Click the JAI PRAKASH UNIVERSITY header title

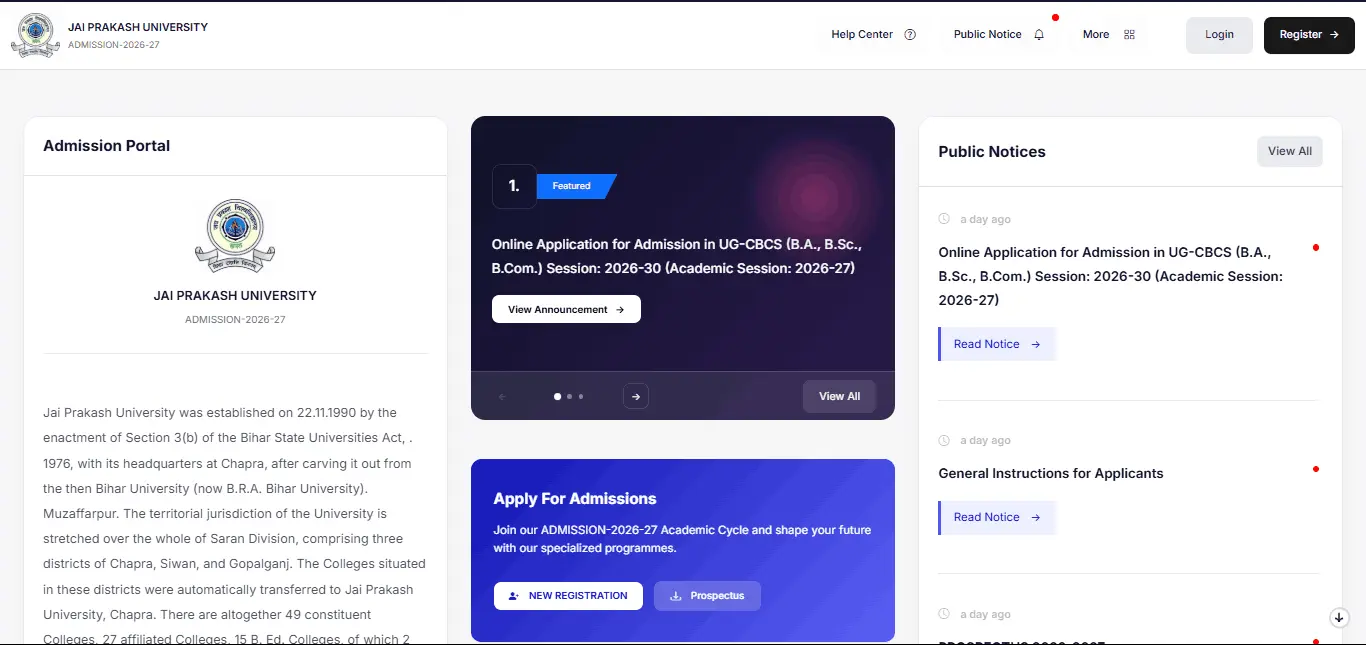point(138,27)
